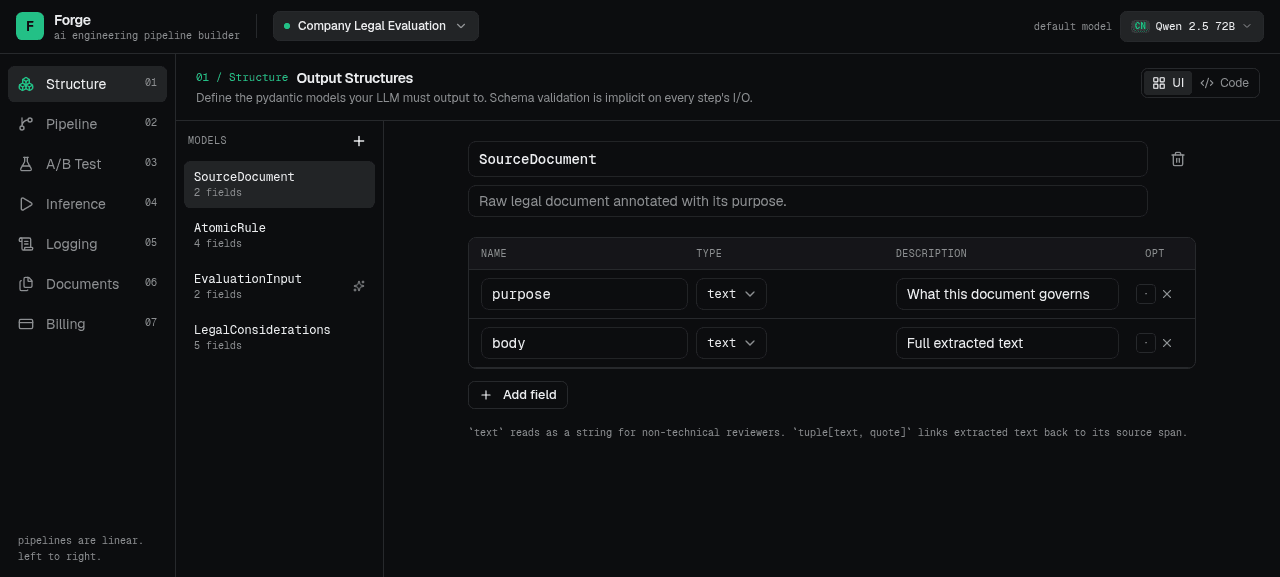Screen dimensions: 1280x577
Task: Click the '01 / Structure' breadcrumb
Action: tap(242, 78)
